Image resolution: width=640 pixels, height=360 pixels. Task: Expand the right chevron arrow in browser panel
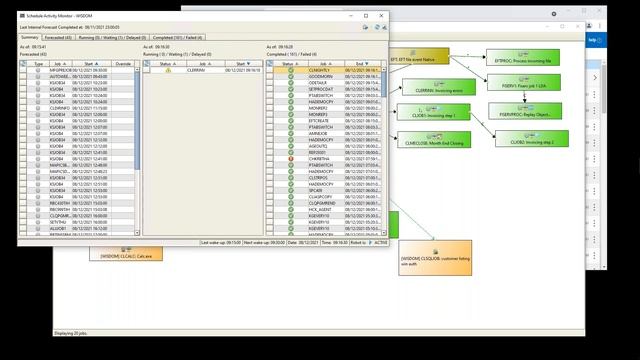[595, 78]
